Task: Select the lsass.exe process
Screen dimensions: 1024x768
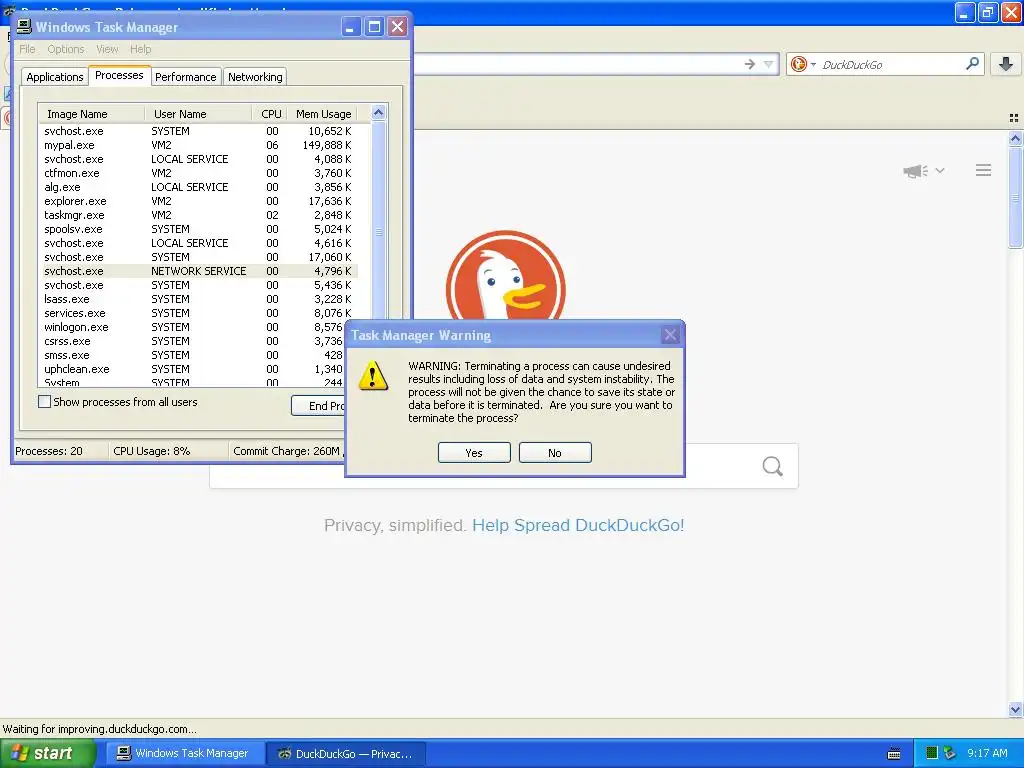Action: click(x=199, y=299)
